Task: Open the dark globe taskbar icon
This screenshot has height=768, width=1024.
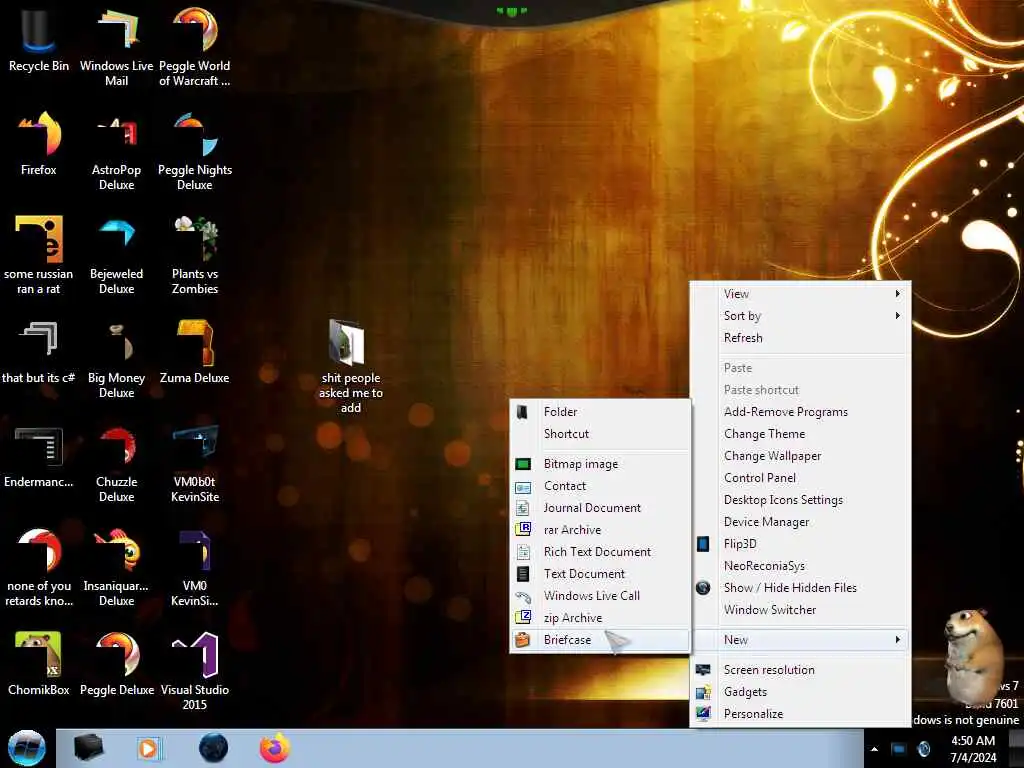Action: 213,748
